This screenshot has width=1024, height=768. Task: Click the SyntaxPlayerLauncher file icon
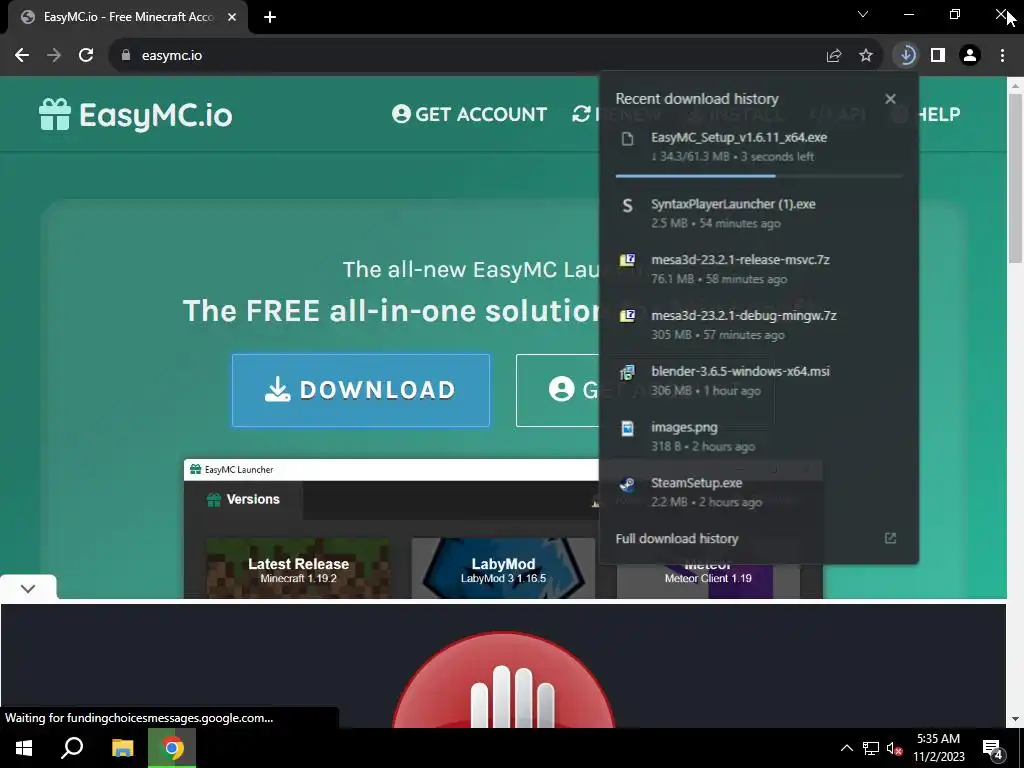tap(628, 206)
